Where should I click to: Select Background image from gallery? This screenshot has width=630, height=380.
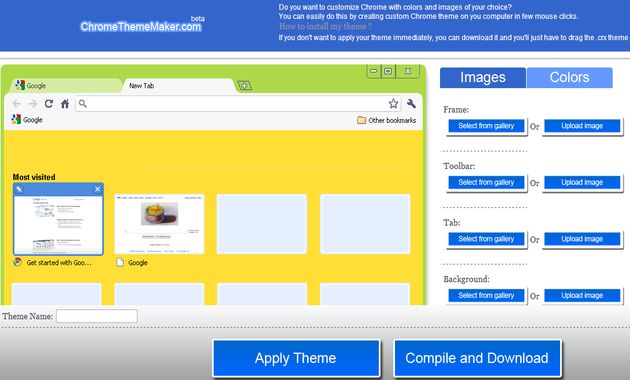pos(486,296)
